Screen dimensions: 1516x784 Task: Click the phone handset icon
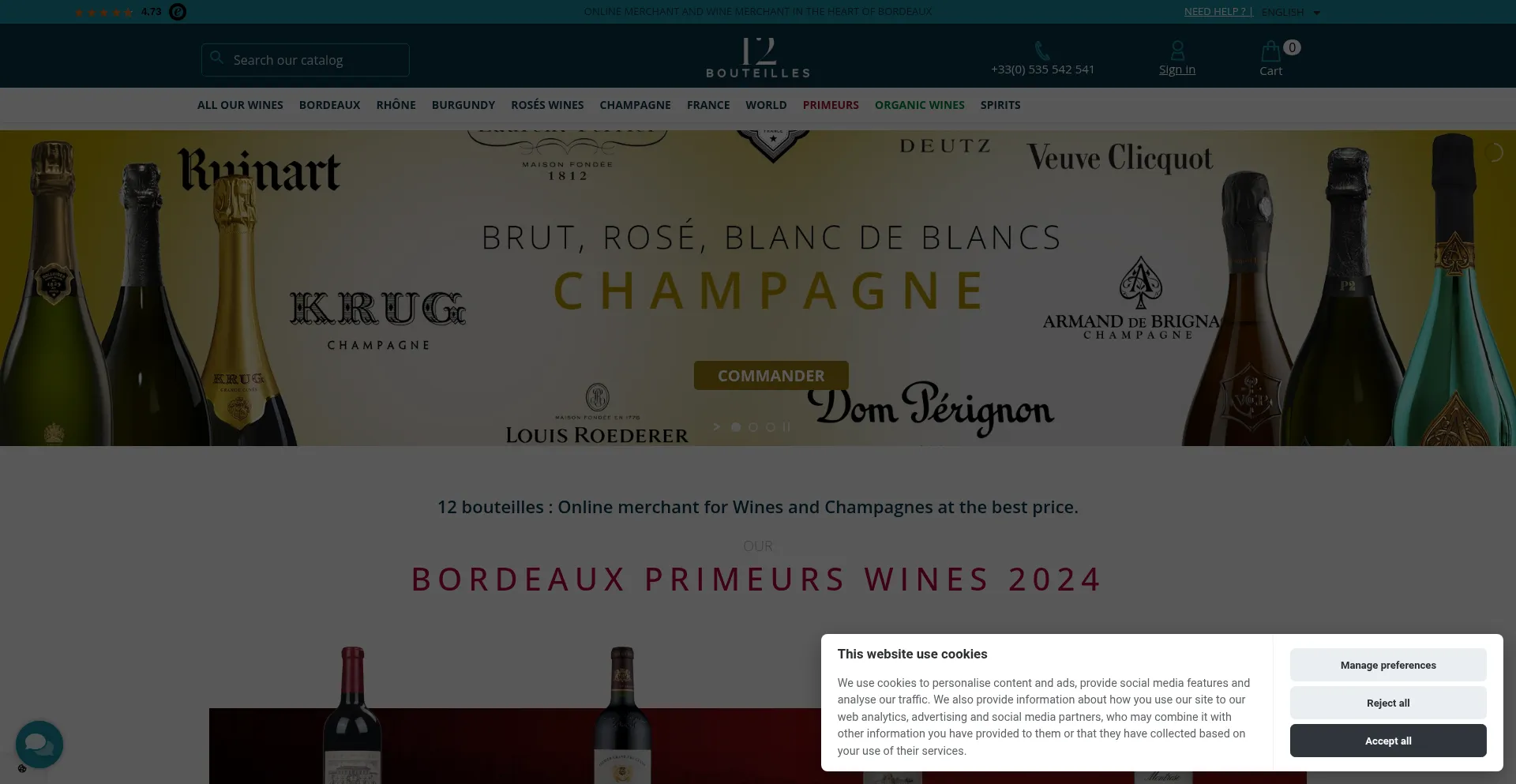[1042, 51]
